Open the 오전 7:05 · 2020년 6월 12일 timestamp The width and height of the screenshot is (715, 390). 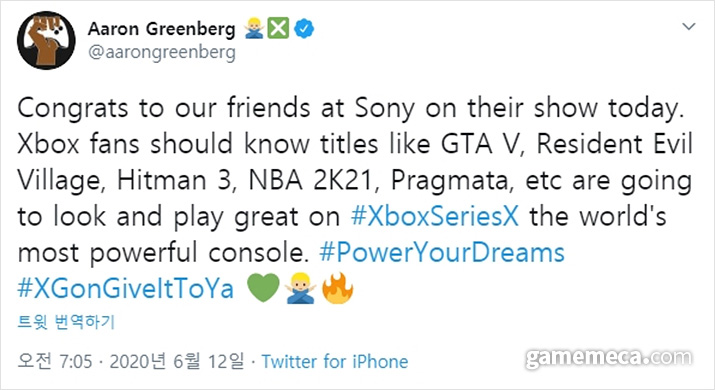[130, 361]
